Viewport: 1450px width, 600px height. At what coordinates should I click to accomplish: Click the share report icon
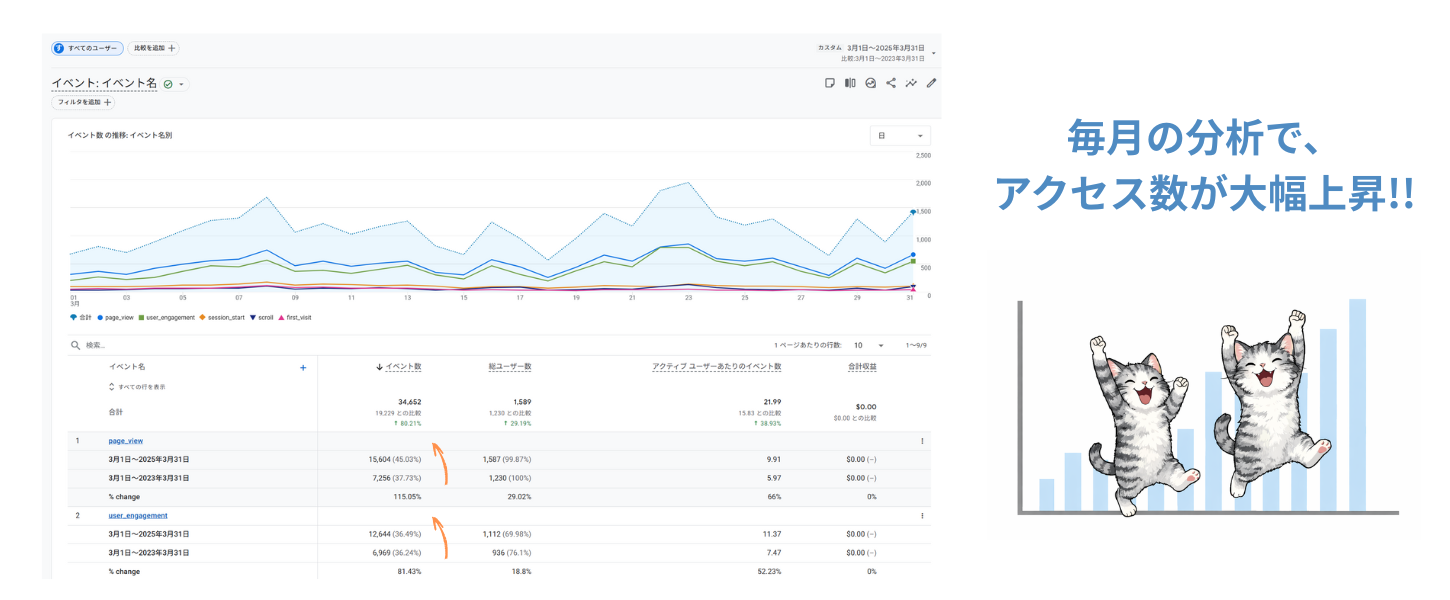891,83
